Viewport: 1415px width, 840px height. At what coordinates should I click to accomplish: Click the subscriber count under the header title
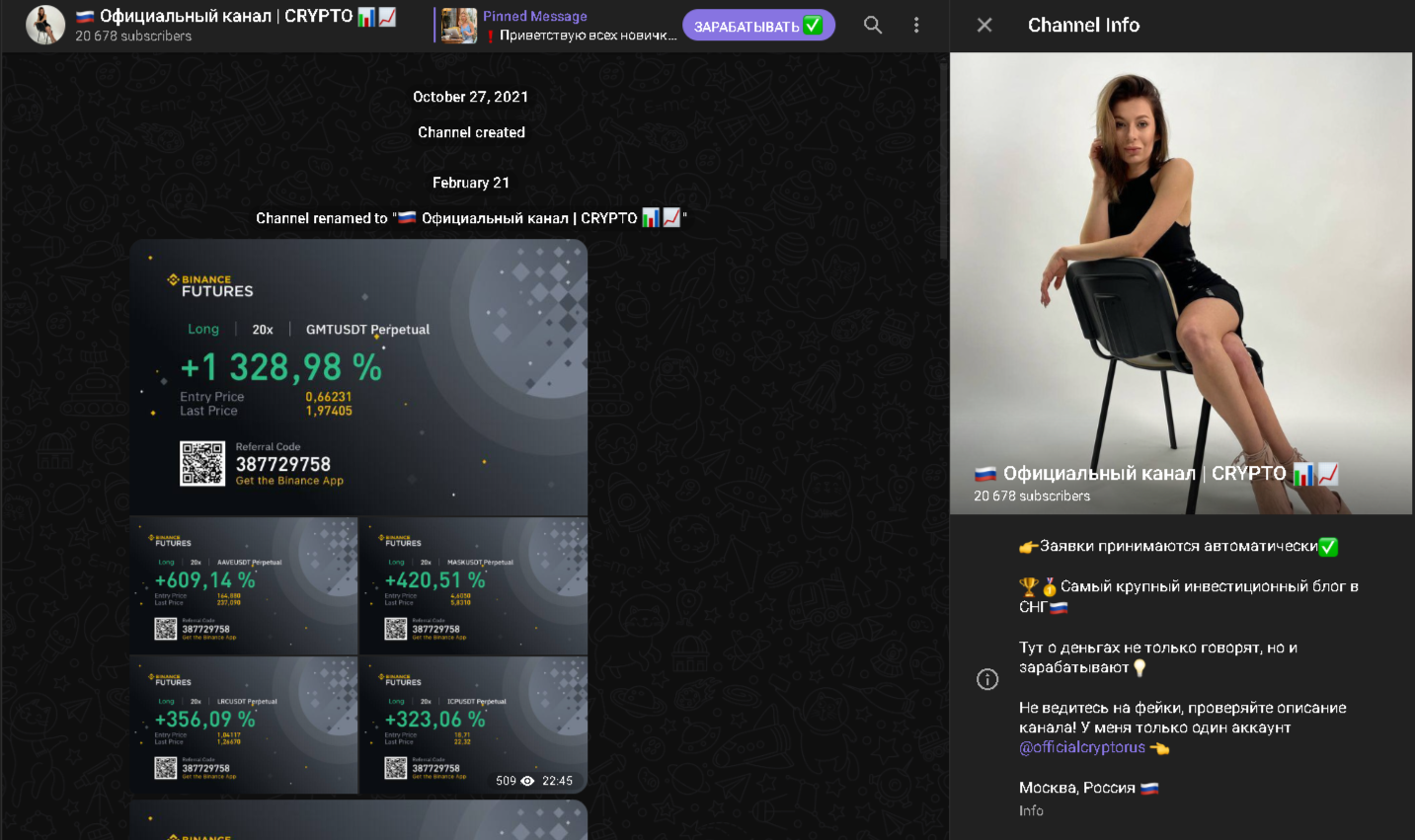pyautogui.click(x=133, y=36)
